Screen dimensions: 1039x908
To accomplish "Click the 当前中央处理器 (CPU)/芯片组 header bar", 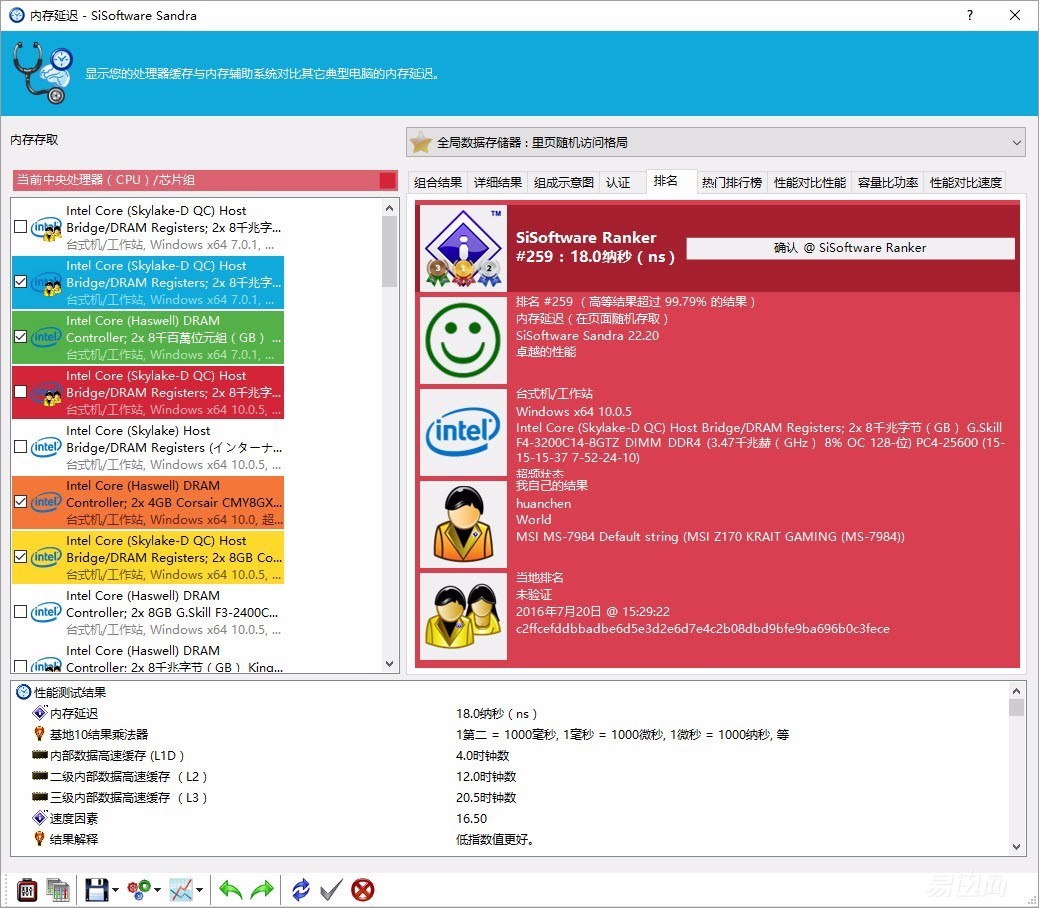I will [205, 180].
